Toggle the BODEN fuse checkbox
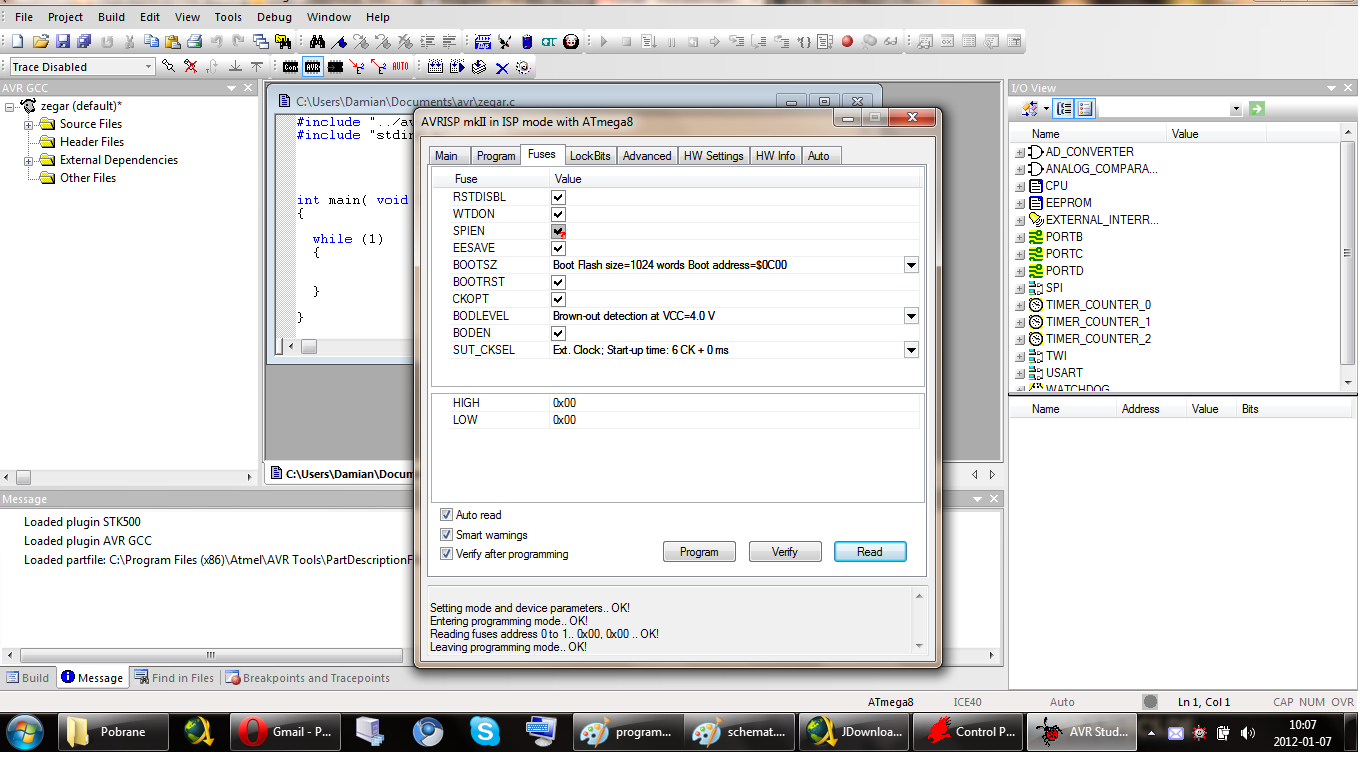Screen dimensions: 1360x768 tap(558, 333)
